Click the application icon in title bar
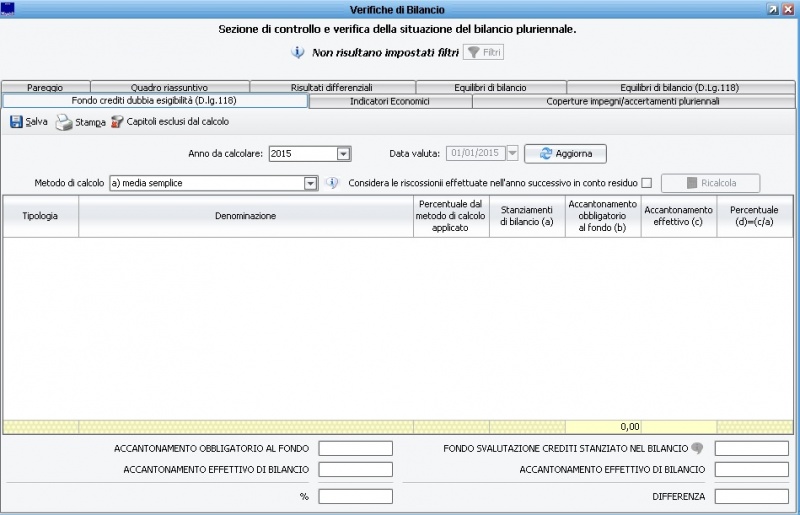The image size is (800, 515). pyautogui.click(x=8, y=9)
